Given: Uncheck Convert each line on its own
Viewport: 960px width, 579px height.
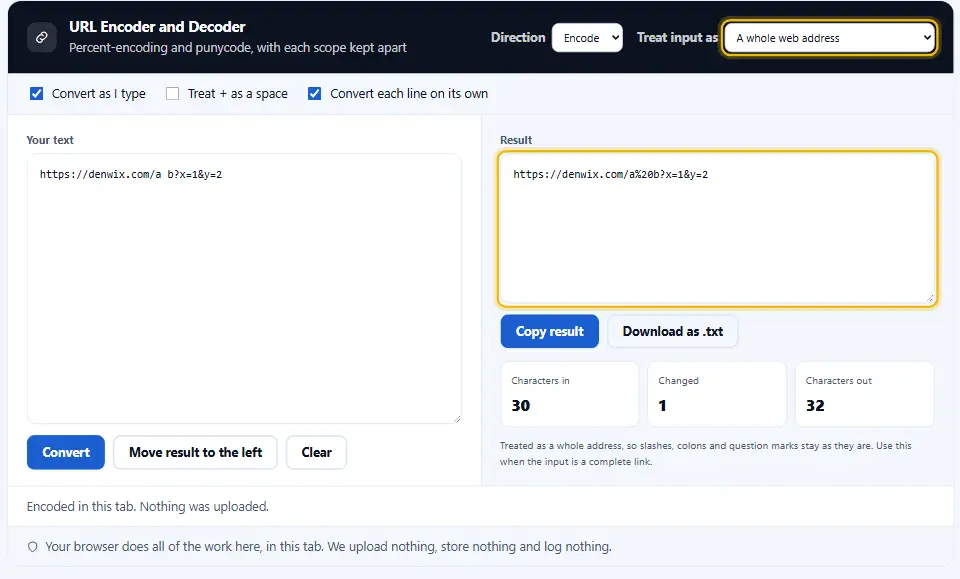Looking at the screenshot, I should click(315, 94).
